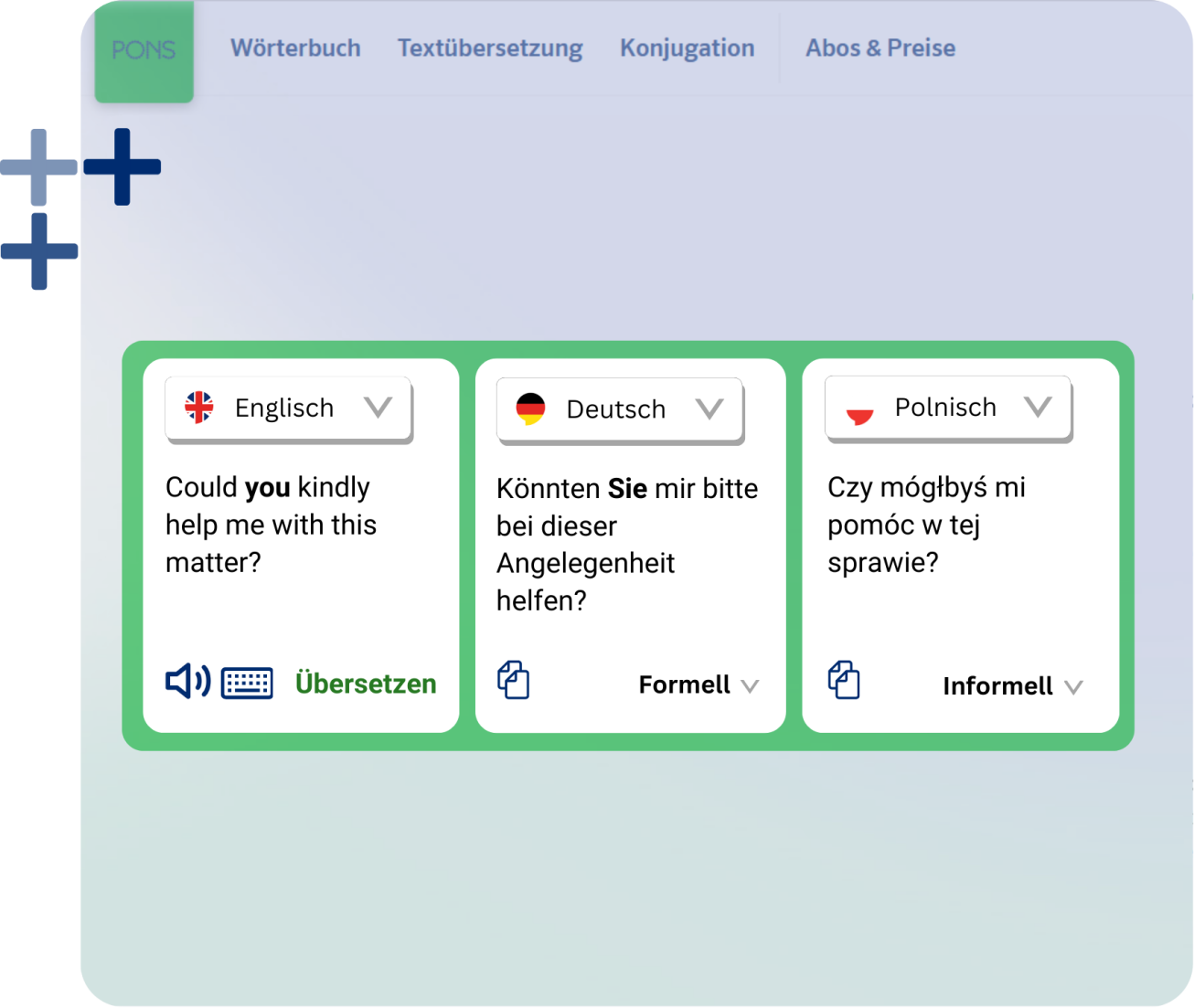Click the PONS logo
The image size is (1194, 1008).
point(144,49)
